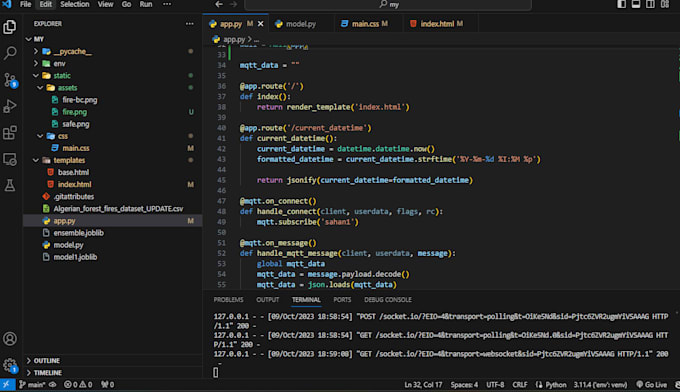This screenshot has width=680, height=392.
Task: Close the app.py editor tab
Action: 260,24
